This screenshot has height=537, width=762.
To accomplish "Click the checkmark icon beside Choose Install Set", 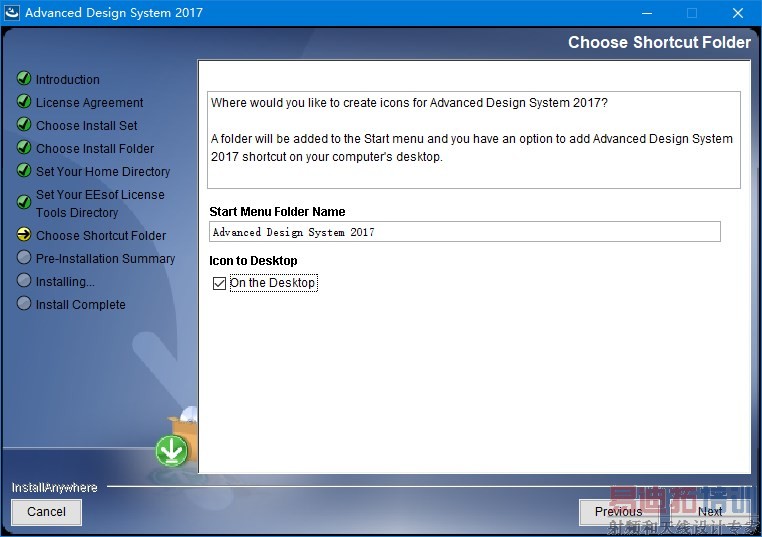I will [x=24, y=124].
